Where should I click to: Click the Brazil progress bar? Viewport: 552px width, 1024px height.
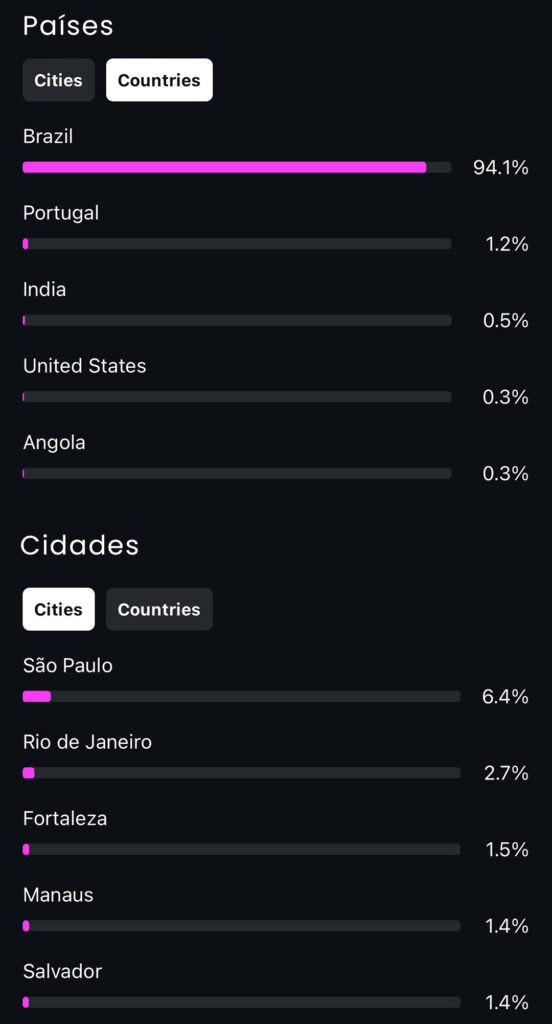[x=237, y=167]
